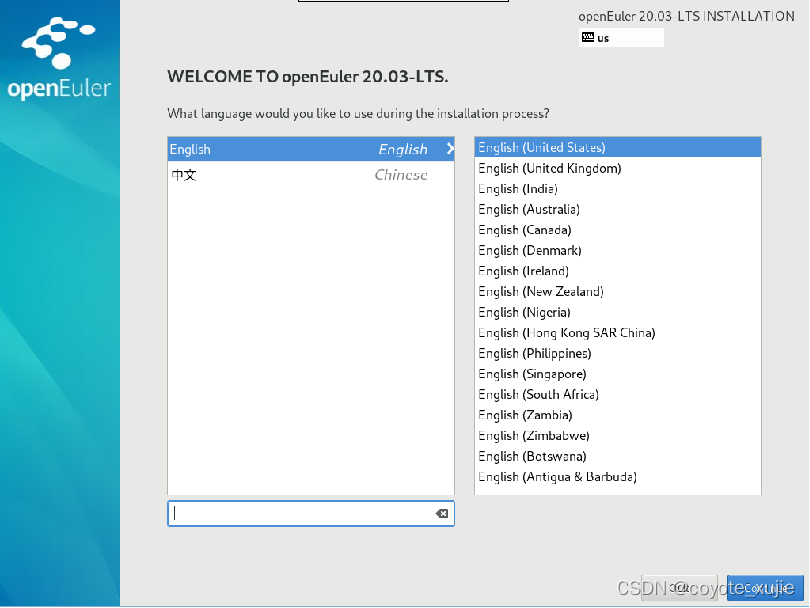The width and height of the screenshot is (810, 608).
Task: Choose English (Hong Kong SAR China)
Action: tap(618, 333)
